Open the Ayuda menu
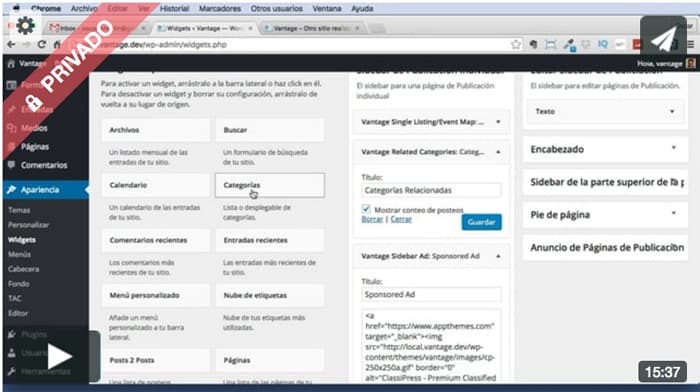Screen dimensions: 700x392 pos(362,8)
